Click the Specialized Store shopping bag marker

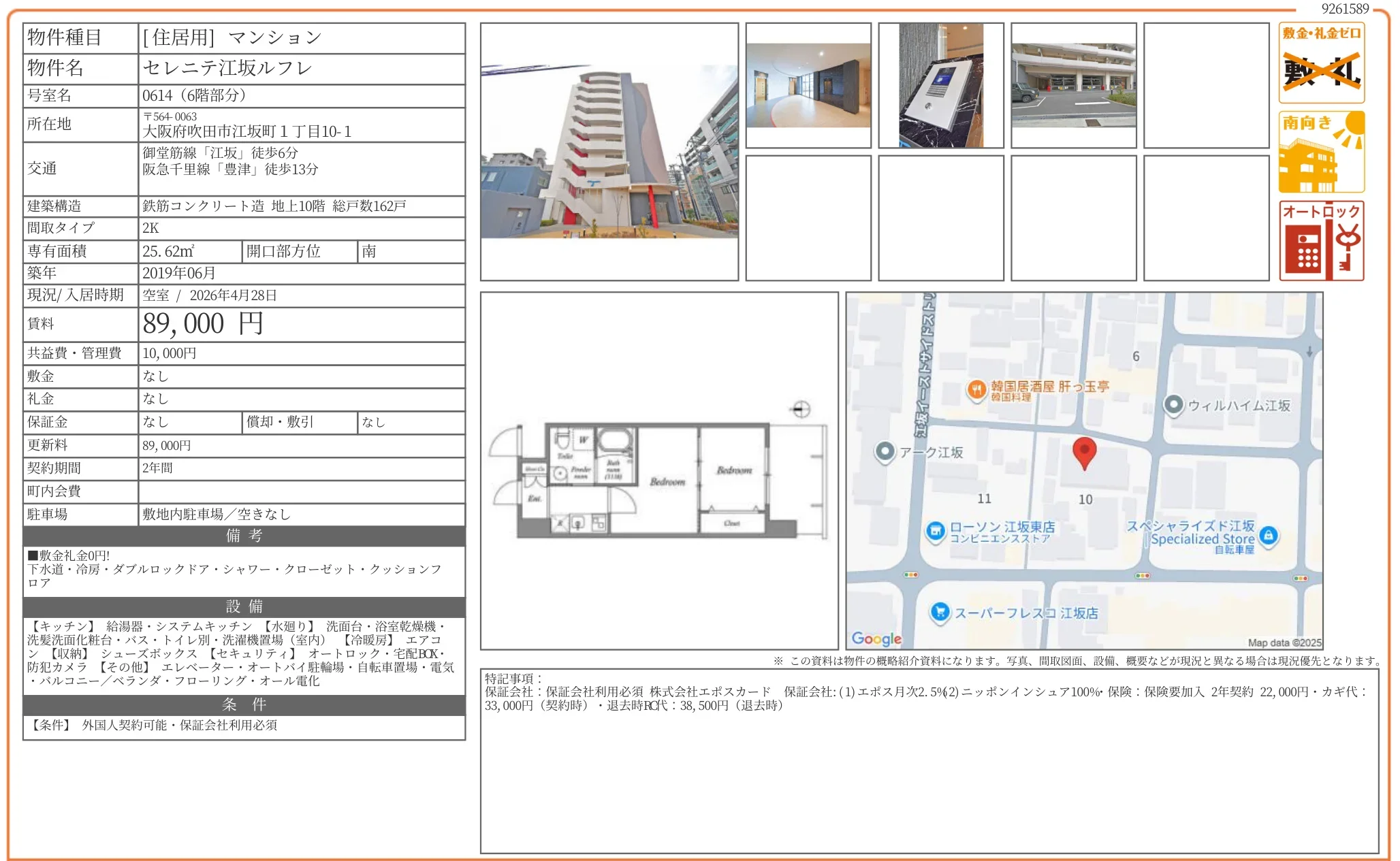pyautogui.click(x=1268, y=536)
